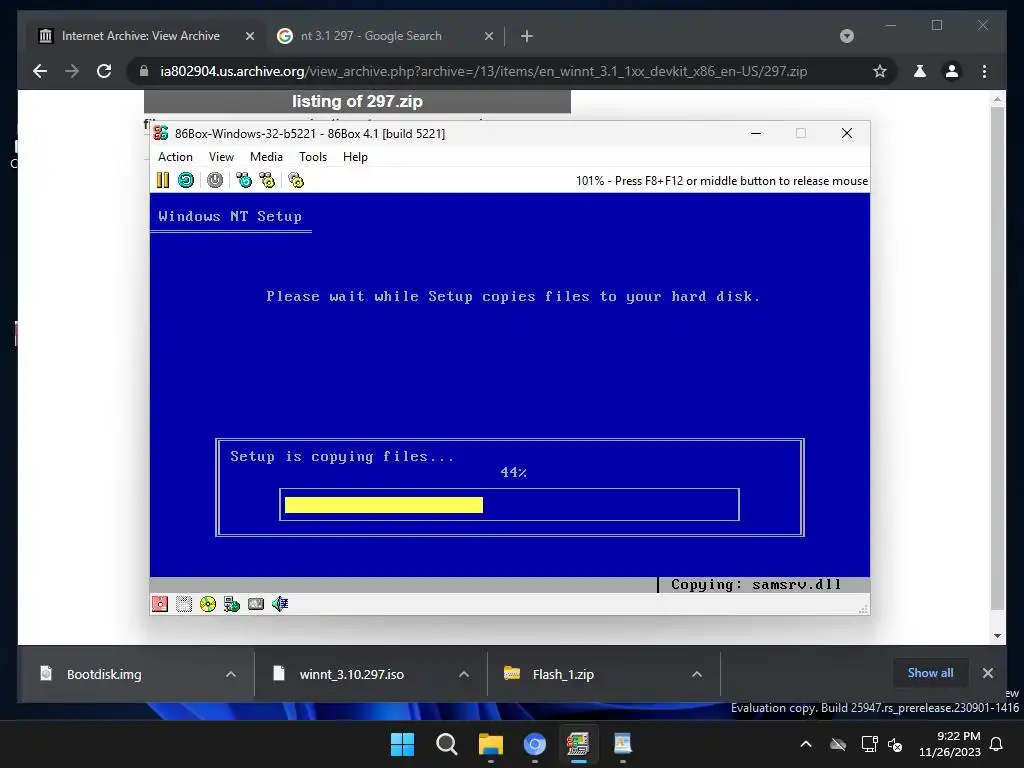1024x768 pixels.
Task: Pause the 86Box emulation
Action: pos(163,180)
